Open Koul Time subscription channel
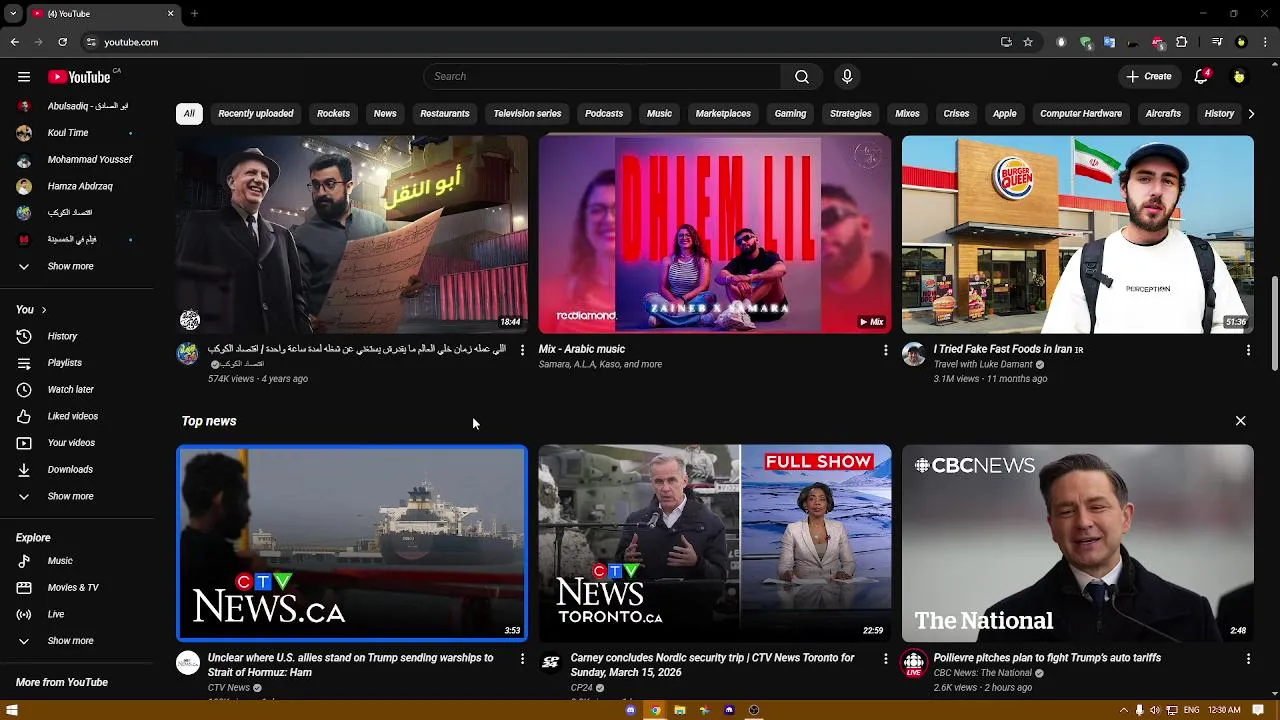The image size is (1280, 720). pos(68,132)
